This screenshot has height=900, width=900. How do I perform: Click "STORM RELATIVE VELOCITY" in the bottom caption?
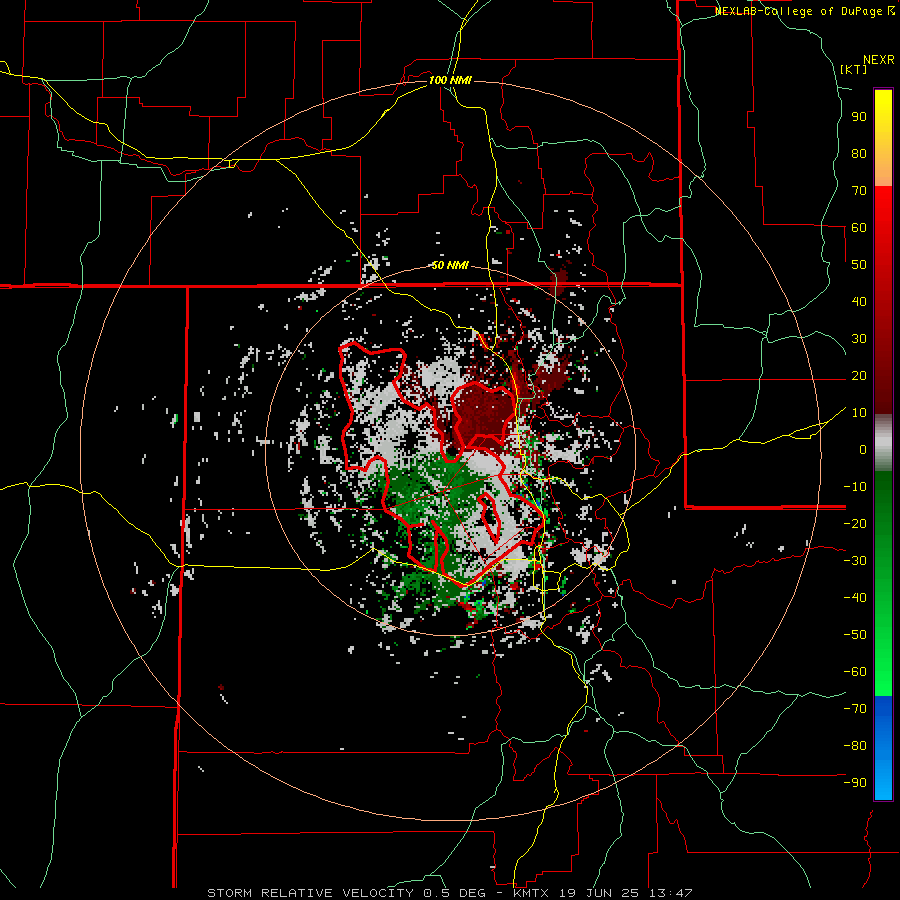pyautogui.click(x=310, y=893)
